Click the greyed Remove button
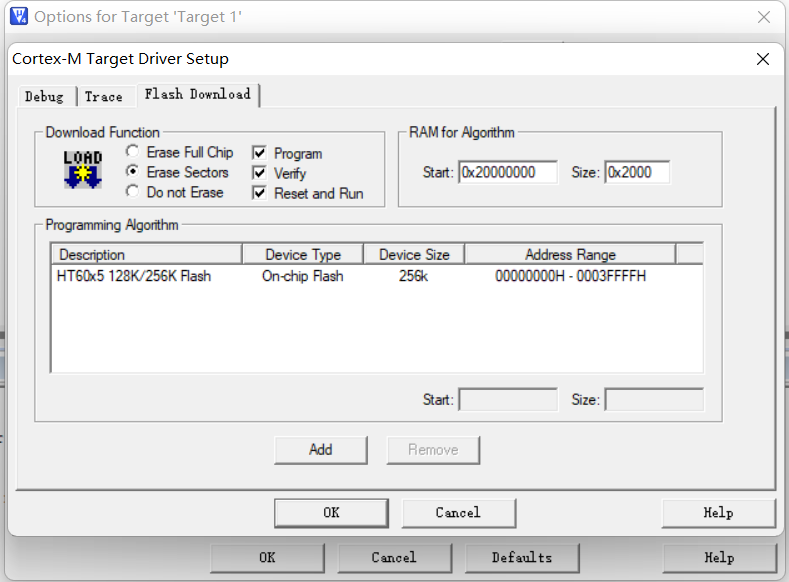This screenshot has width=789, height=582. point(433,450)
